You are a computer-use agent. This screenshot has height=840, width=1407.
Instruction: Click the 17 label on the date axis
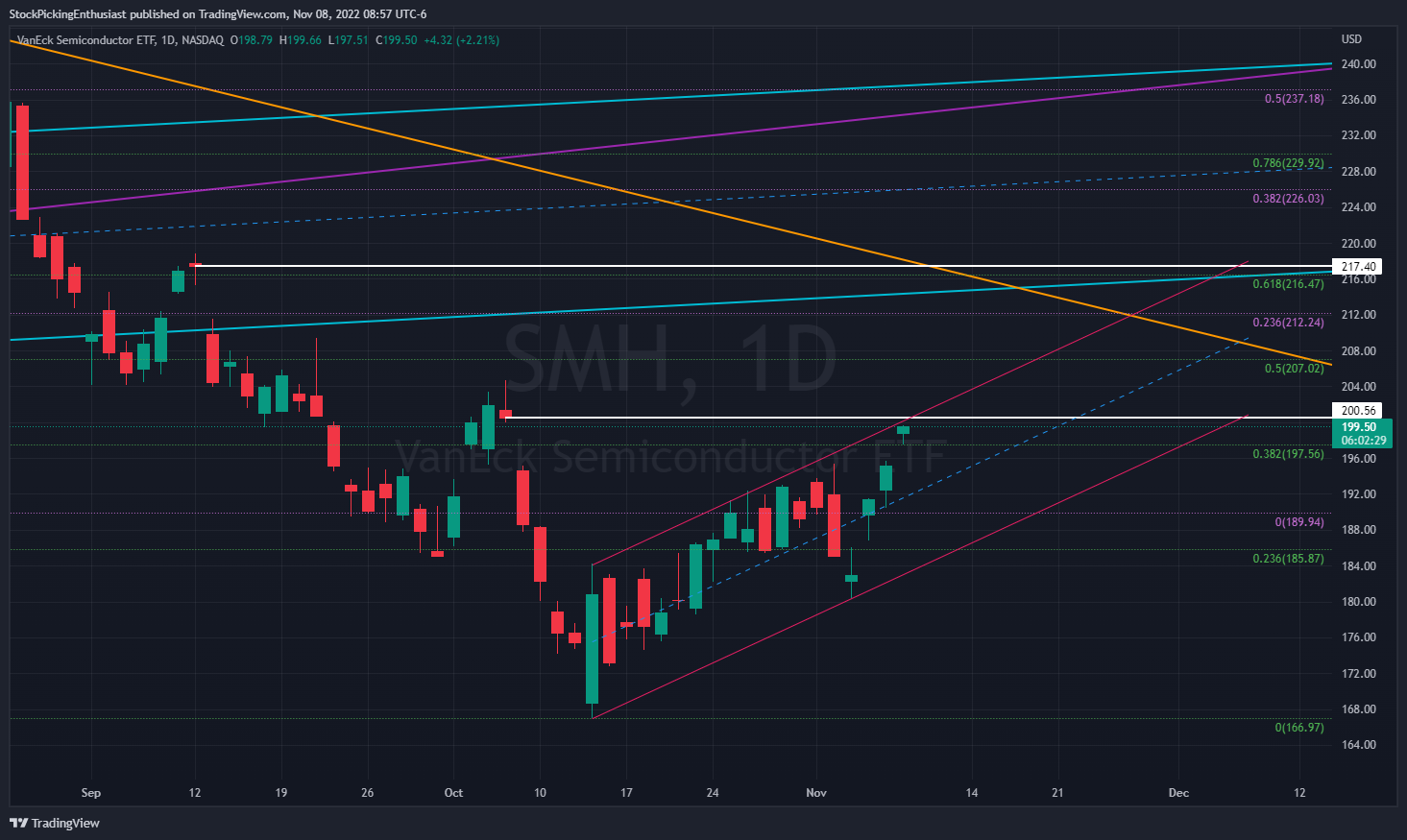627,793
